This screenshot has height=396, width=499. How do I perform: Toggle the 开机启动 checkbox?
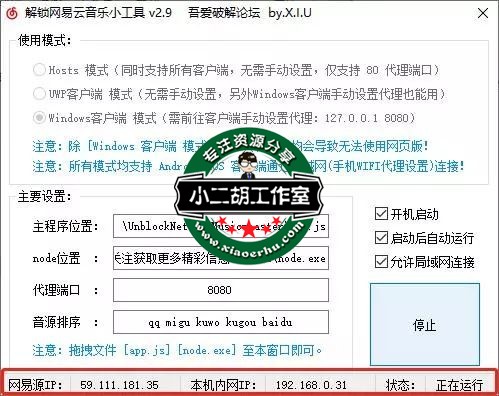(381, 214)
